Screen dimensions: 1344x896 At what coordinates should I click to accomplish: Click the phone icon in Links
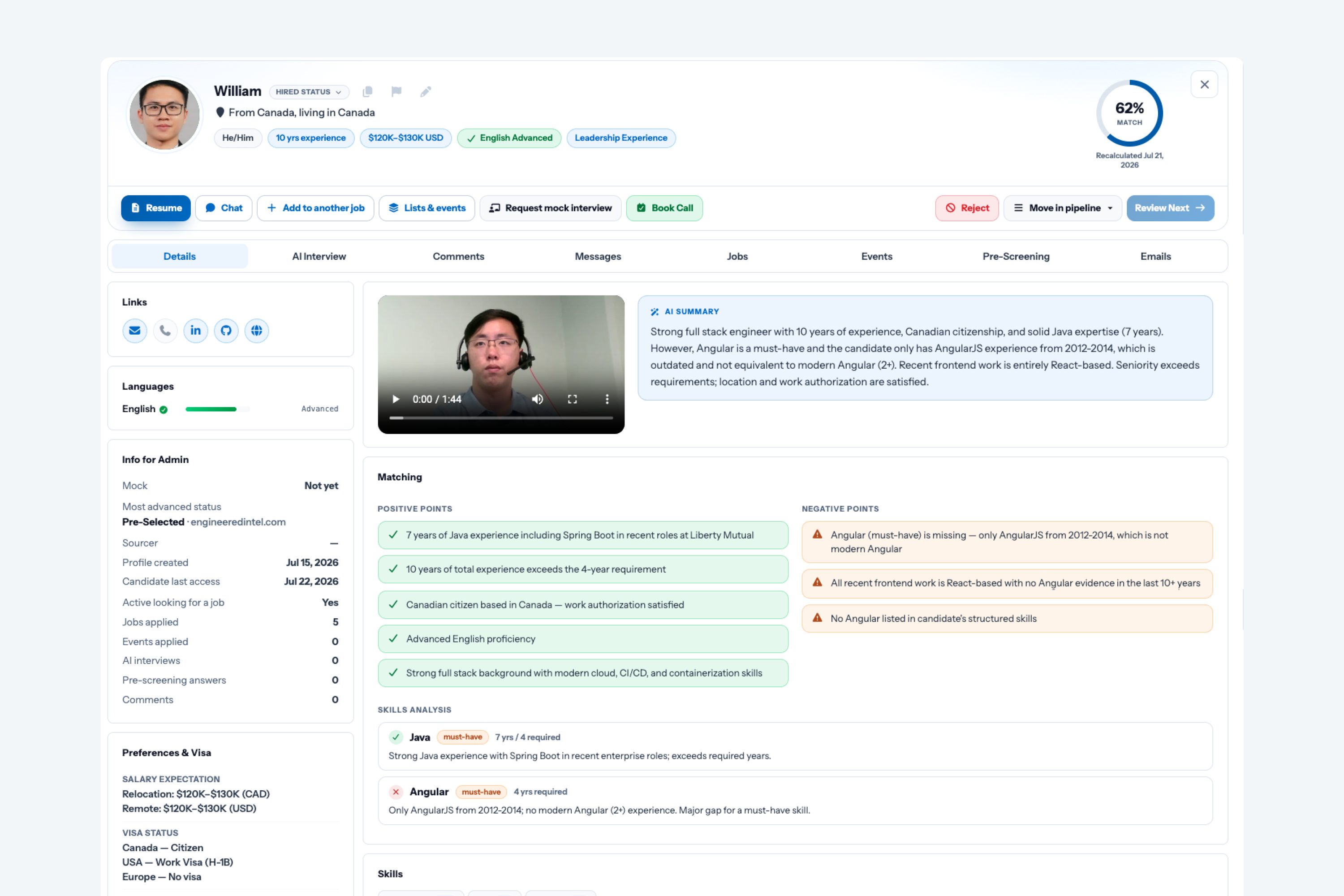(165, 330)
